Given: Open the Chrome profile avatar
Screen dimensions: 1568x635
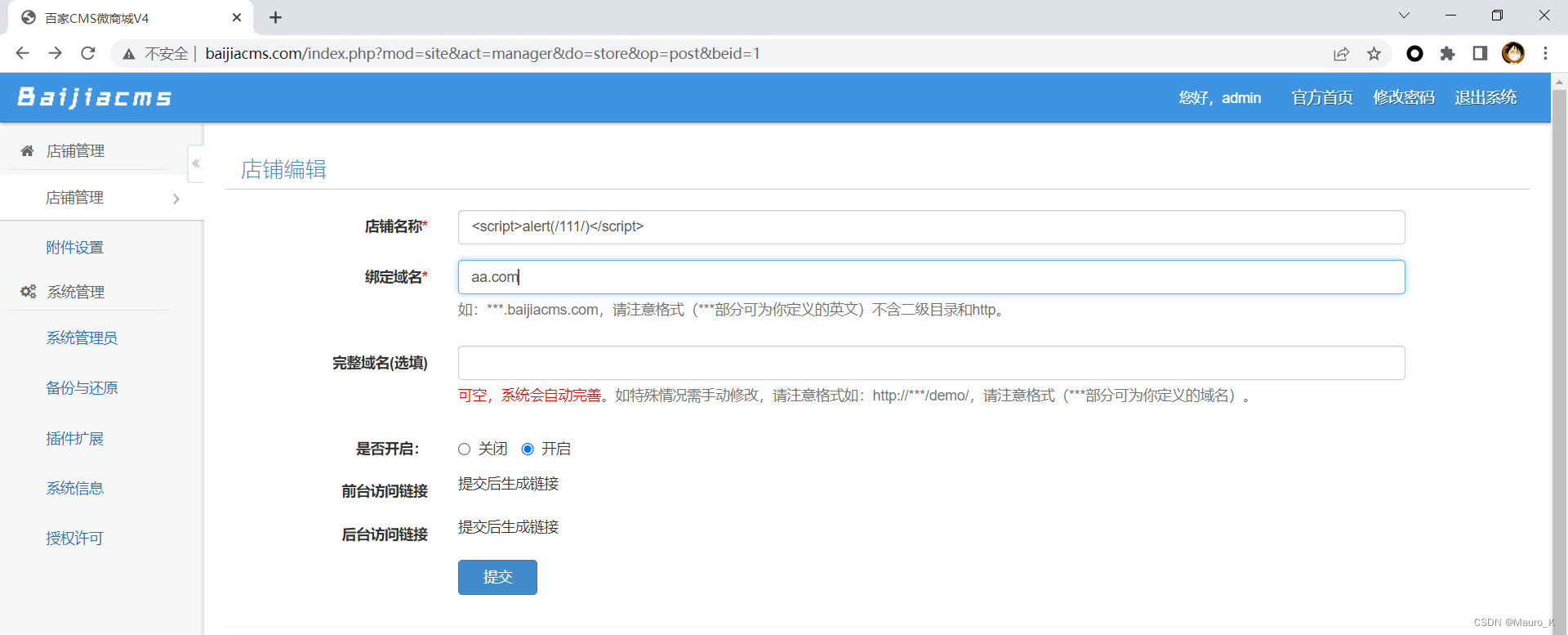Looking at the screenshot, I should 1513,53.
